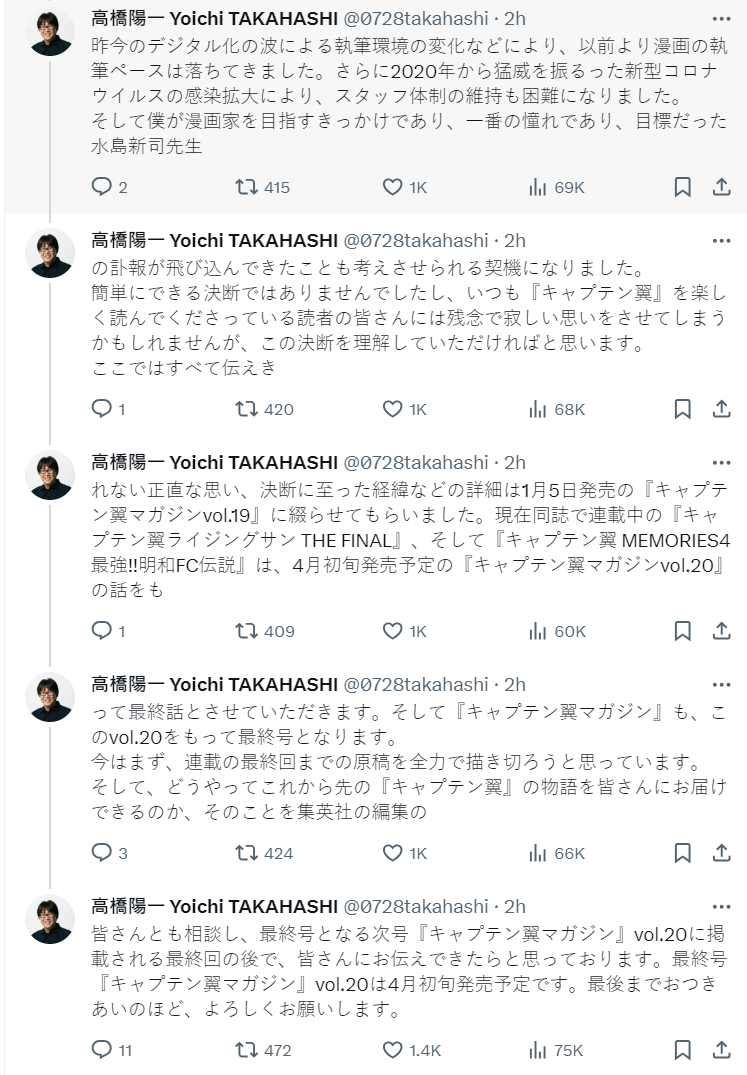Open more options on the last tweet
The width and height of the screenshot is (747, 1075).
point(721,906)
